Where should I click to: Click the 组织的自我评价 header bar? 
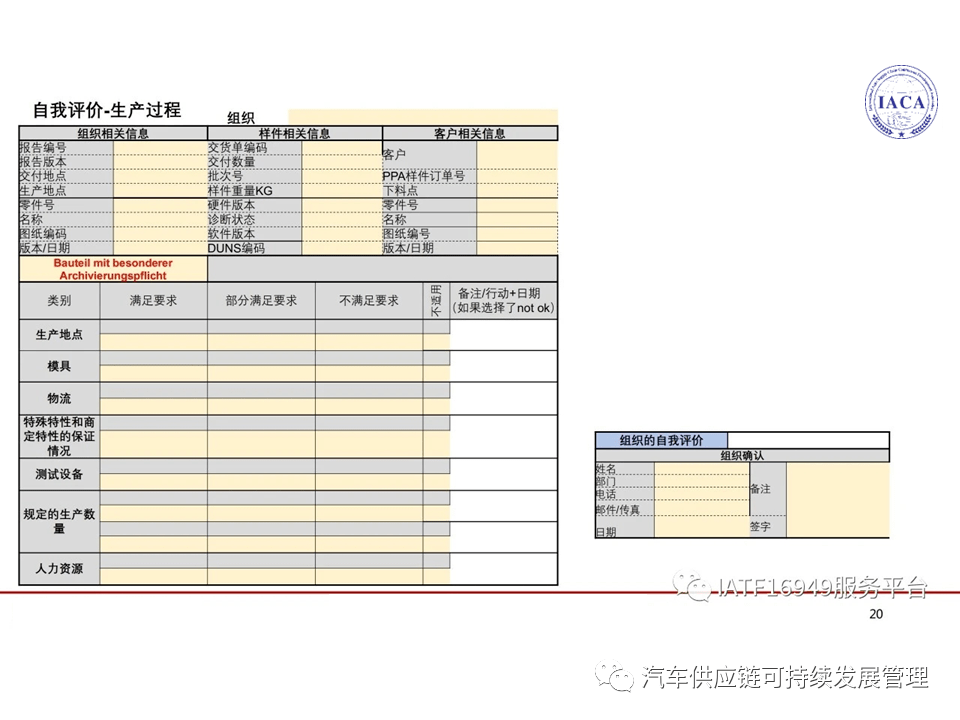click(660, 440)
